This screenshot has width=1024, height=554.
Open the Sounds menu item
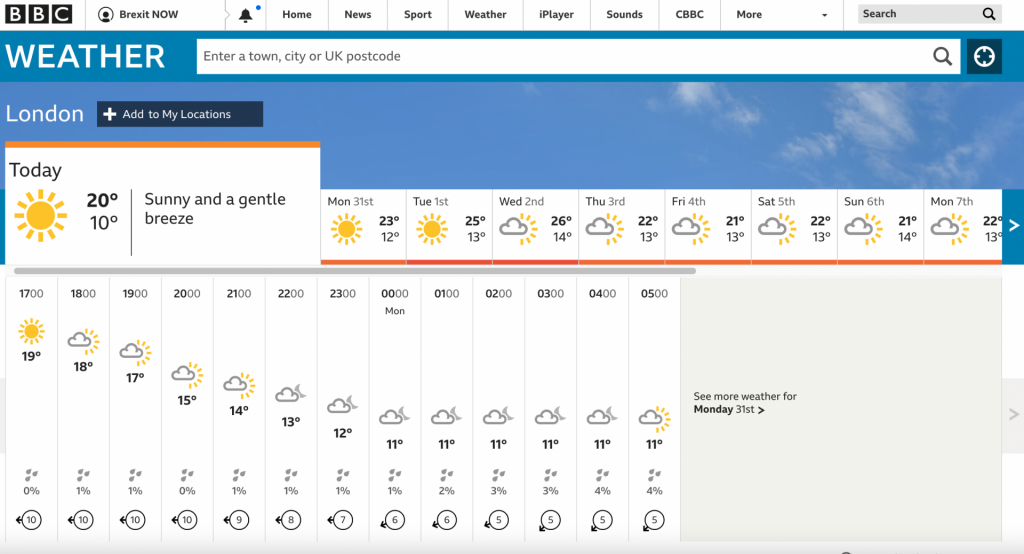pos(624,14)
